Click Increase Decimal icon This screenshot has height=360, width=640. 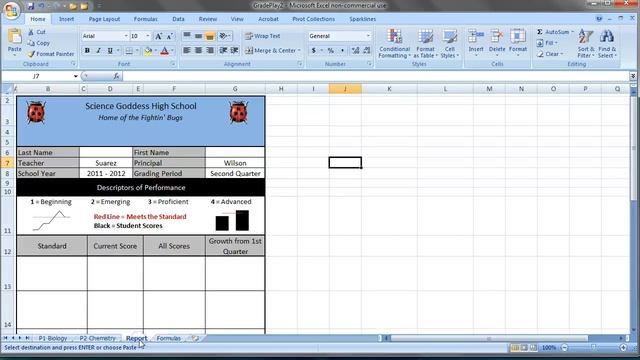click(x=355, y=51)
